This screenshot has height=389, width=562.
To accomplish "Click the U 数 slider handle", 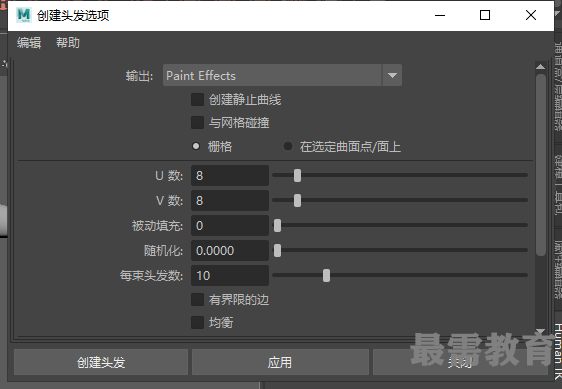I will (297, 176).
